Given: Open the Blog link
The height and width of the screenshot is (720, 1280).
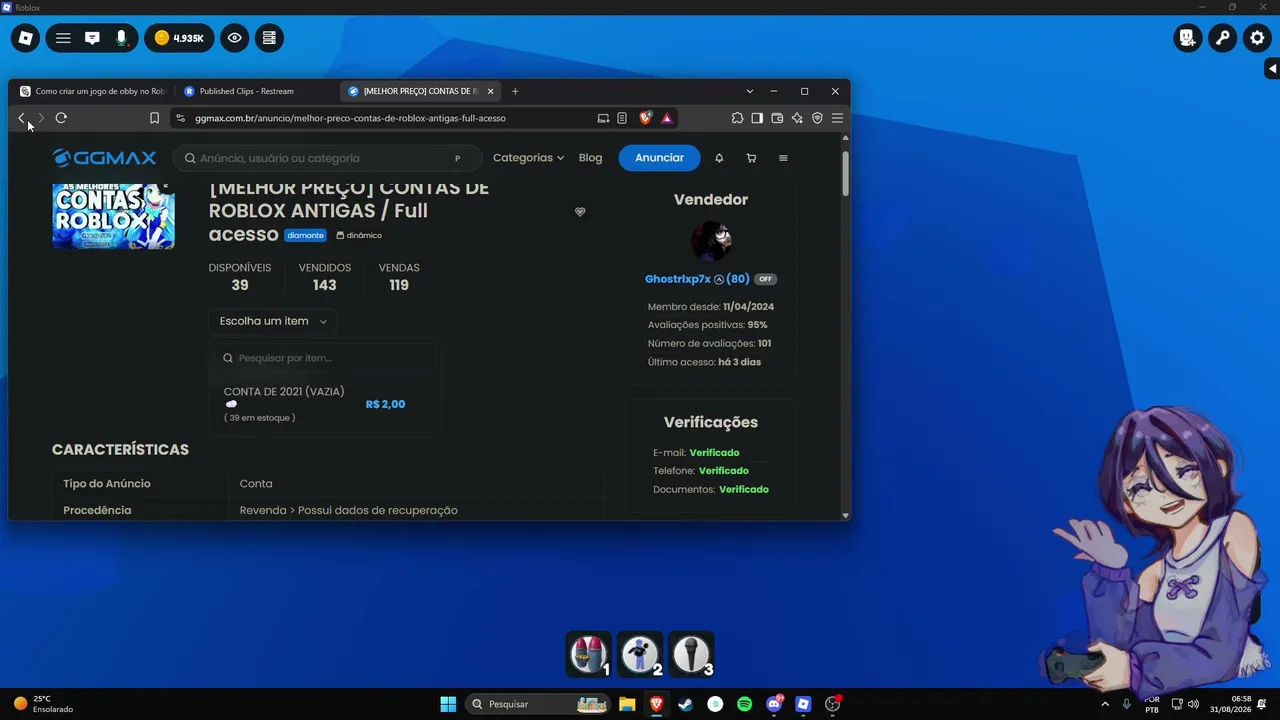Looking at the screenshot, I should click(x=590, y=158).
